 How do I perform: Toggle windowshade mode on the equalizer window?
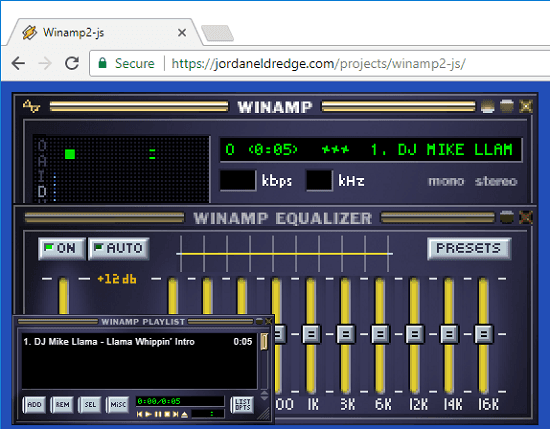click(507, 217)
